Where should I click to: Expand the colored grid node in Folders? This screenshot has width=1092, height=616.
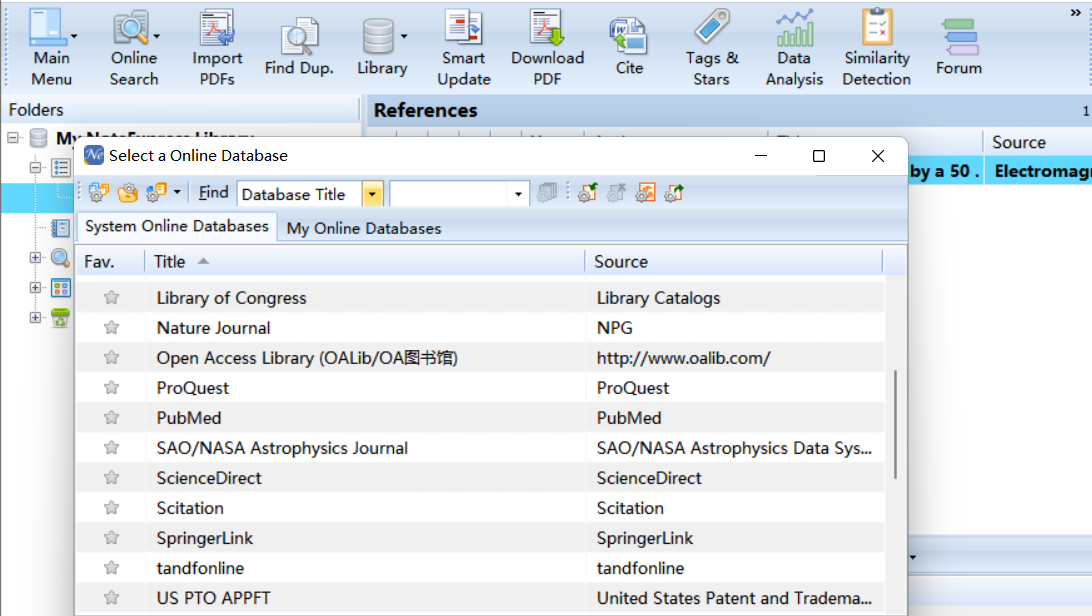pyautogui.click(x=36, y=287)
